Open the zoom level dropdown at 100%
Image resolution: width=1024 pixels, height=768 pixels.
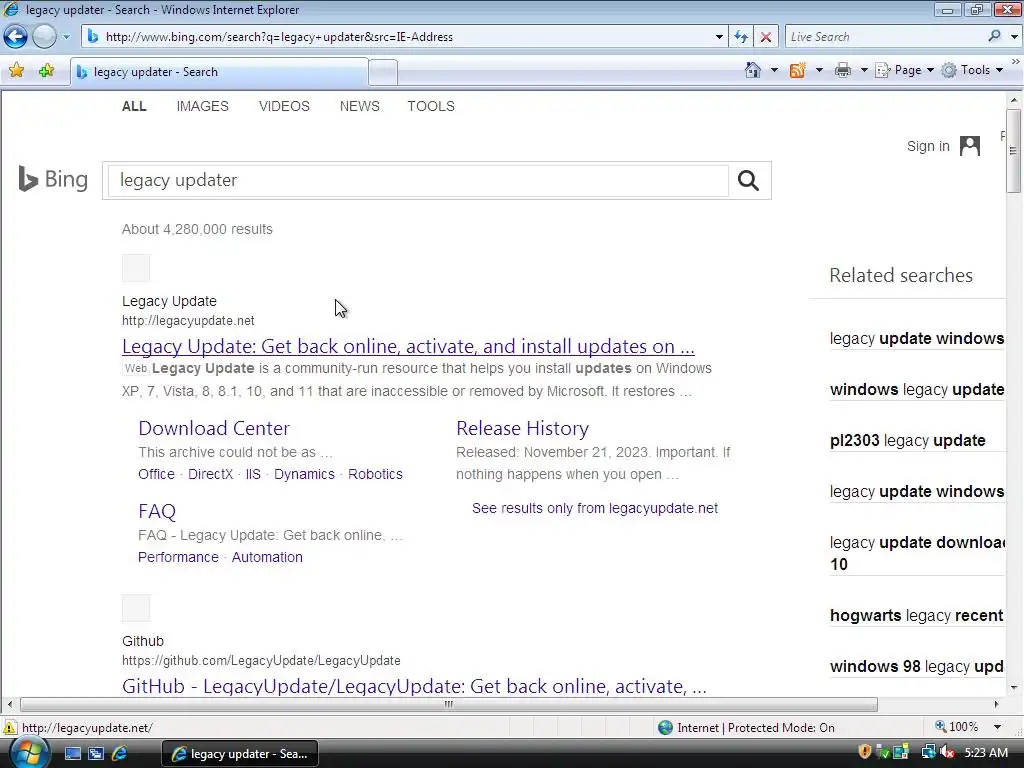997,727
